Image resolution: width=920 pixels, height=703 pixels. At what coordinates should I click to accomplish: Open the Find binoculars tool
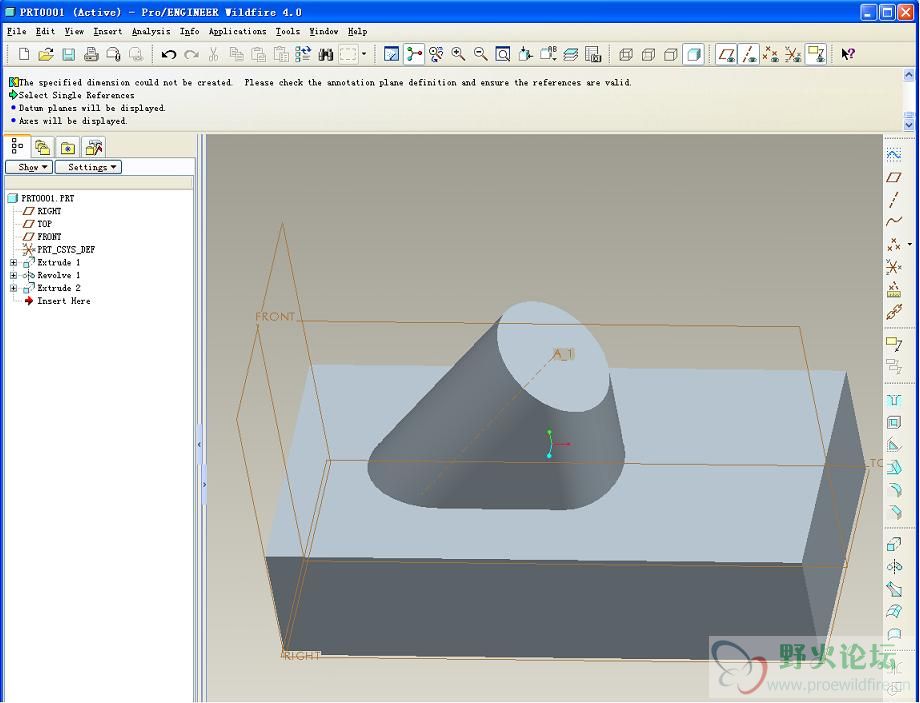point(326,55)
